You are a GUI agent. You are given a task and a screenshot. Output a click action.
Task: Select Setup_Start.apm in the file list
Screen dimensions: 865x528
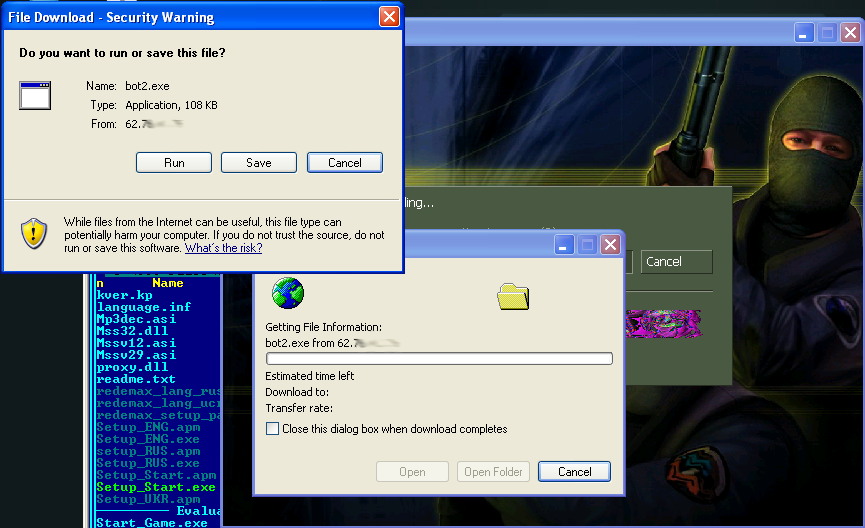(x=156, y=476)
